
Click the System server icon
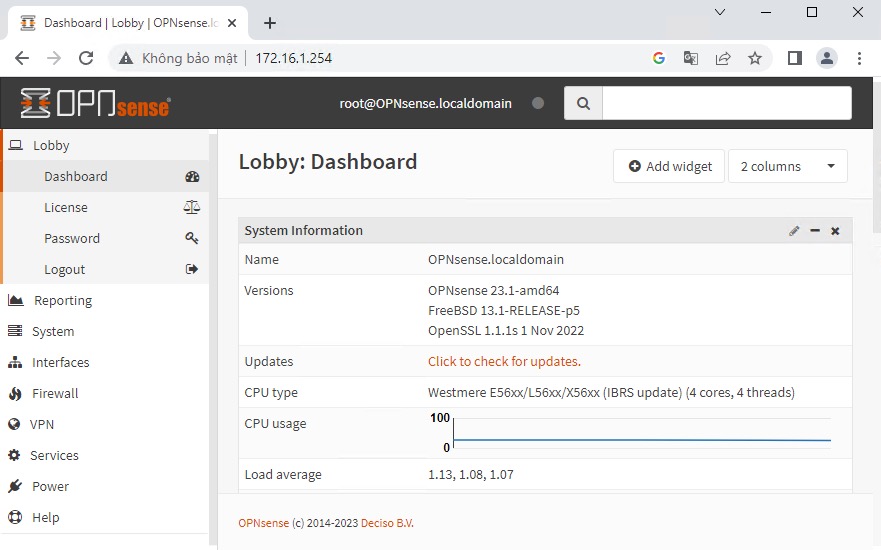pyautogui.click(x=15, y=331)
